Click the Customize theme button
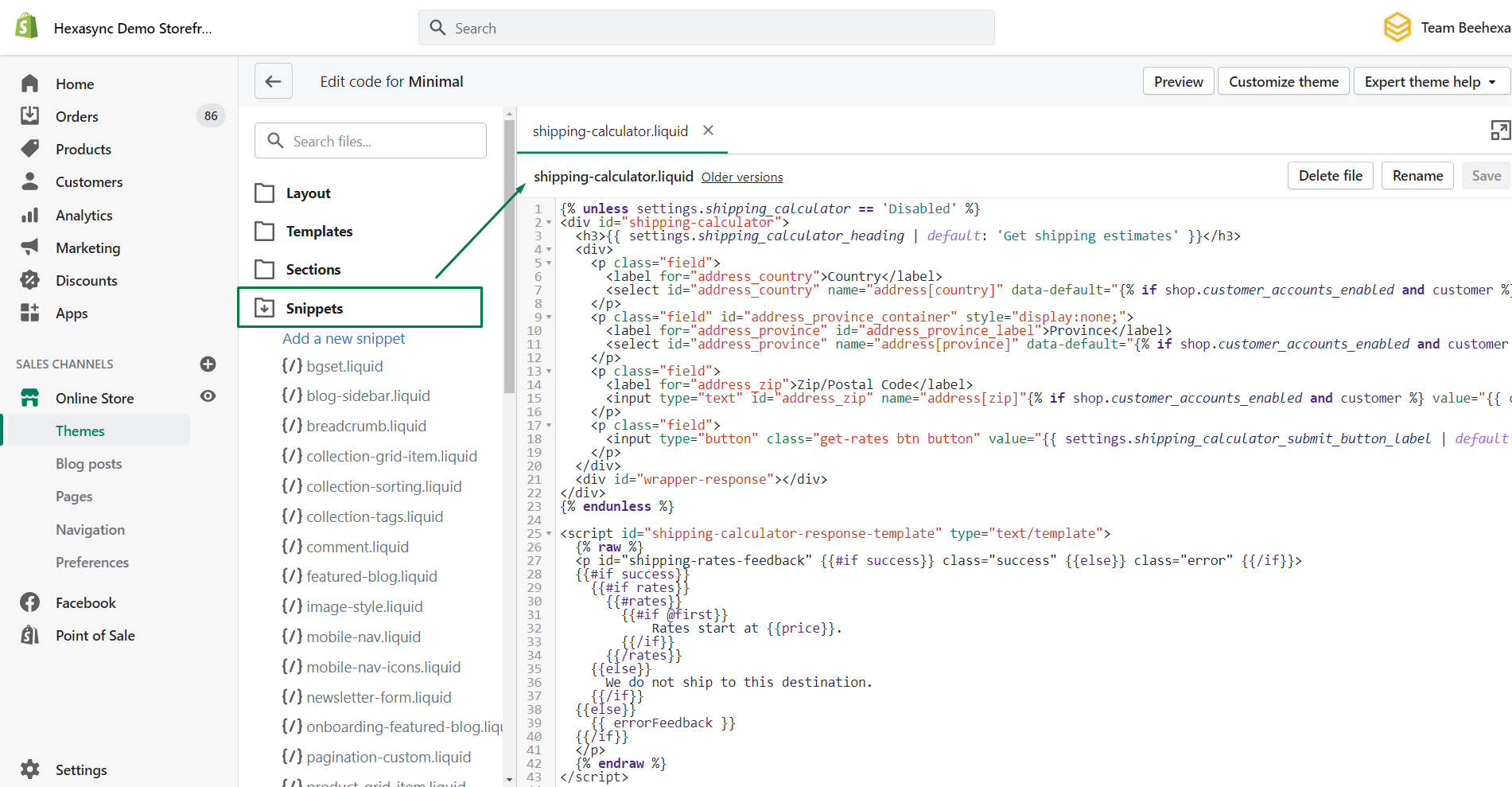The height and width of the screenshot is (787, 1512). 1284,81
